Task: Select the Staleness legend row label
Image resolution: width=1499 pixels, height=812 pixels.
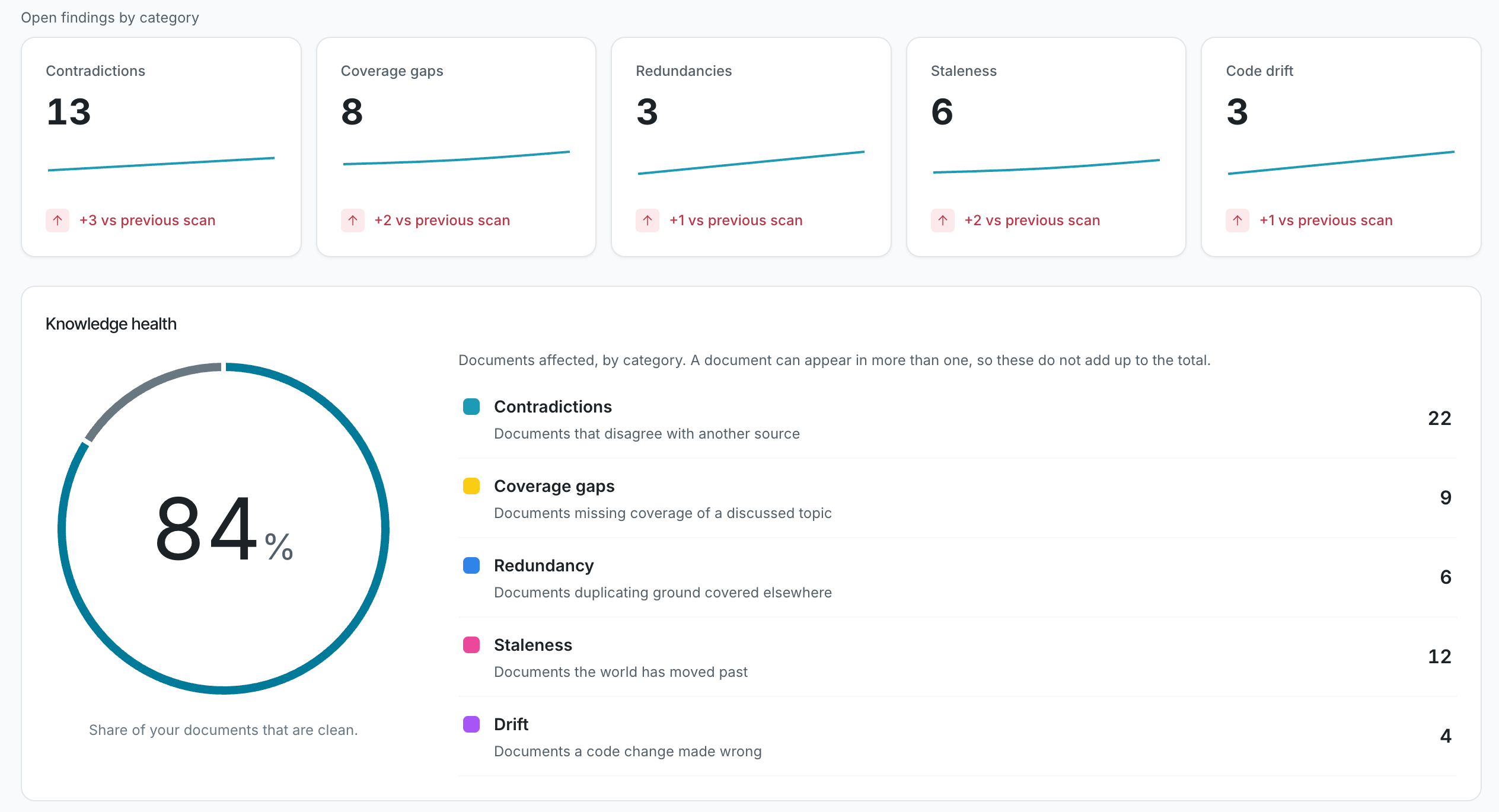Action: [x=533, y=645]
